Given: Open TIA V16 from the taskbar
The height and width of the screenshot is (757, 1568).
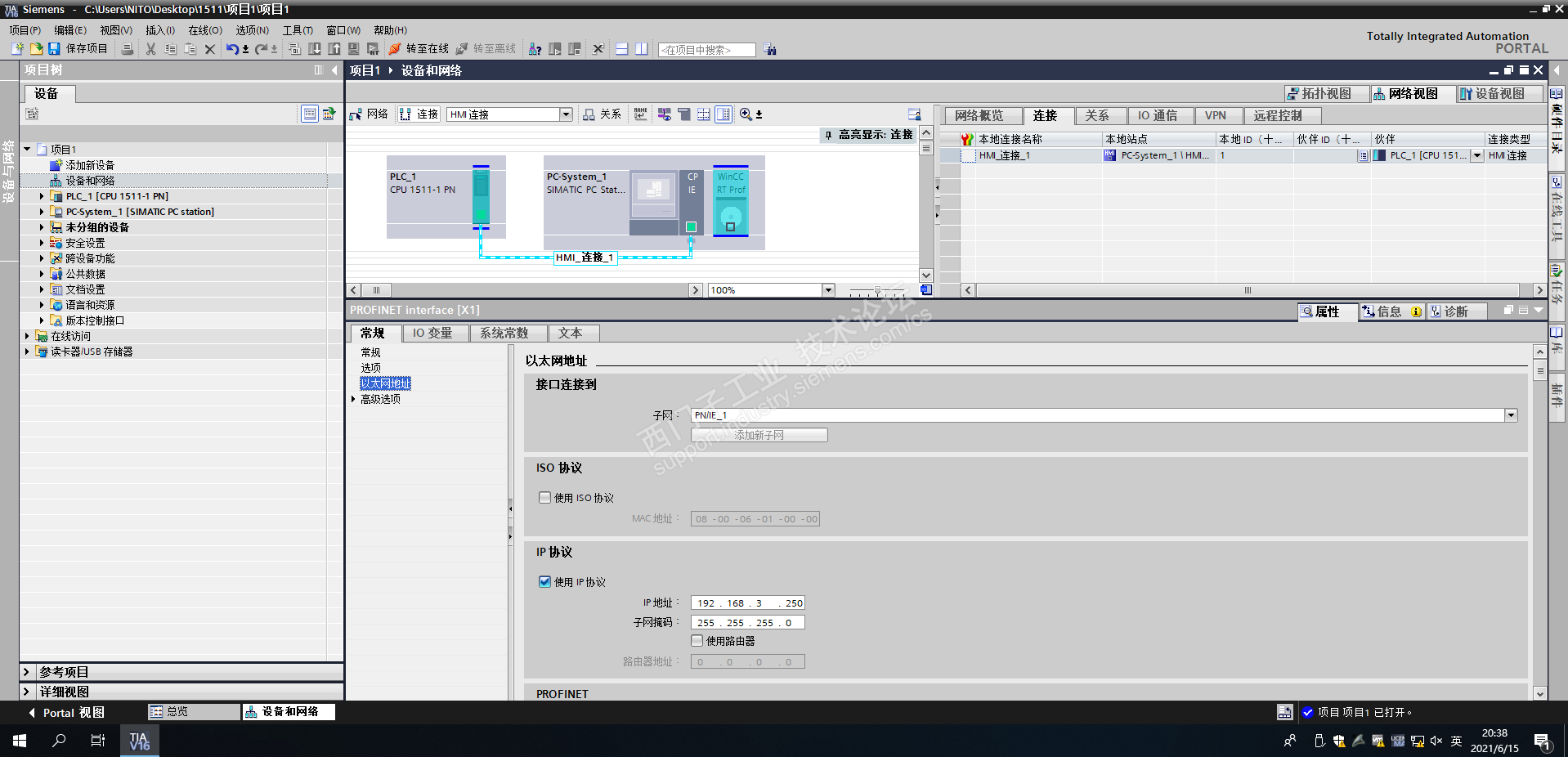Looking at the screenshot, I should click(140, 741).
